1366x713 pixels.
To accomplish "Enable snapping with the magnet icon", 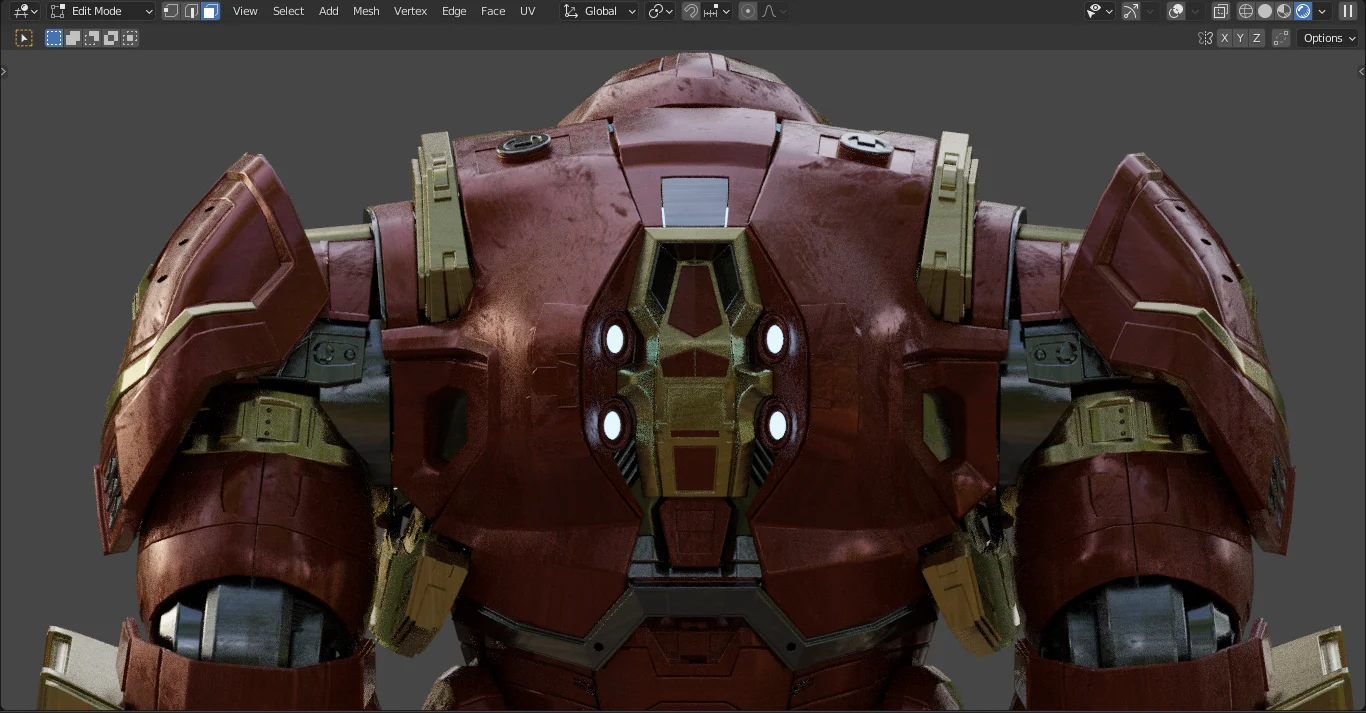I will [691, 11].
